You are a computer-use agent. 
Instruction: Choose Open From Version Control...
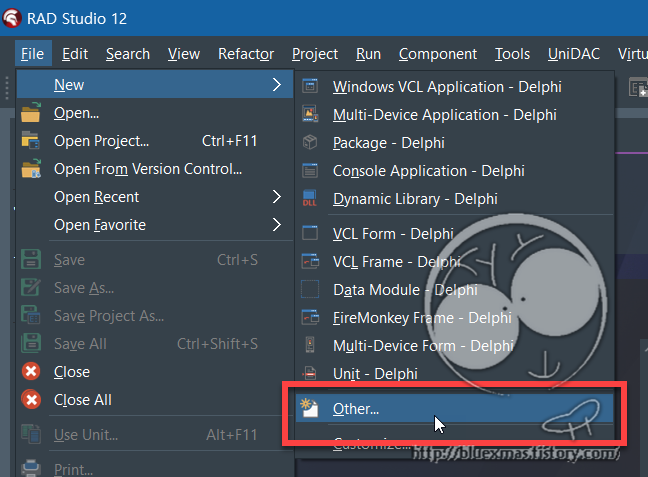(x=155, y=169)
